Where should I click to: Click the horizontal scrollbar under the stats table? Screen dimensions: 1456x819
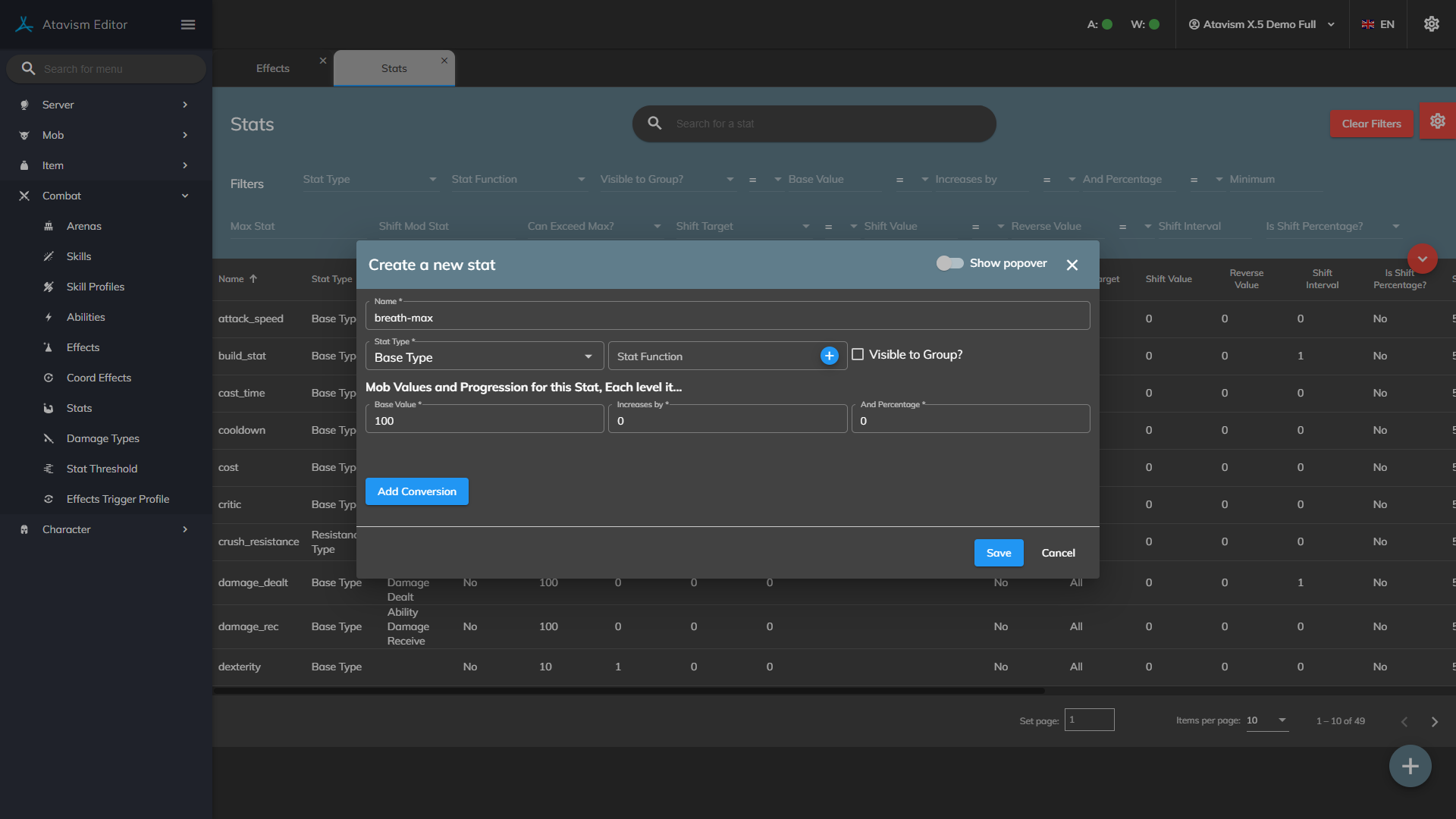click(629, 691)
